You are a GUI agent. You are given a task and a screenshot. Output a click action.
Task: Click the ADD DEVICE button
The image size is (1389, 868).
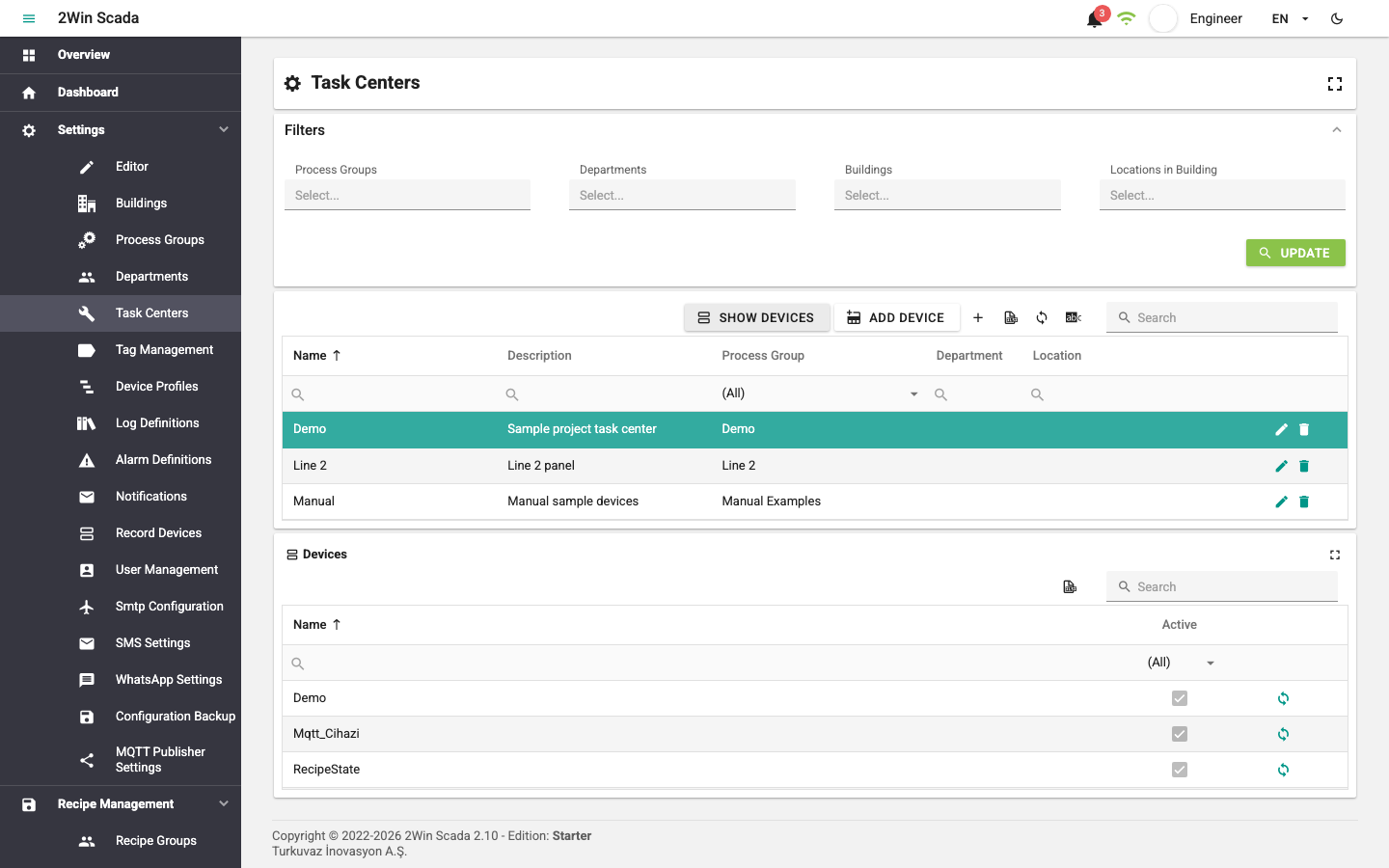click(x=896, y=317)
